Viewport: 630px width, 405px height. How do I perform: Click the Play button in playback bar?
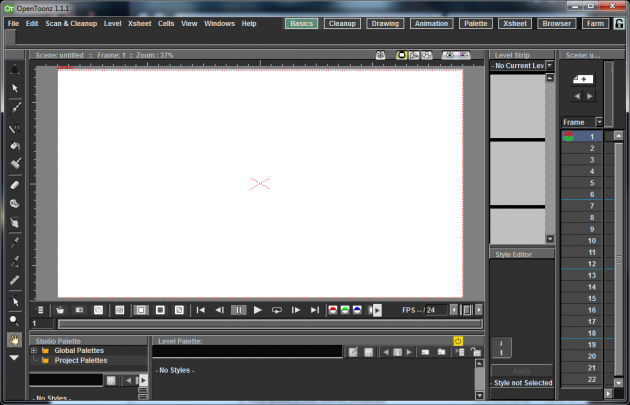click(x=258, y=310)
